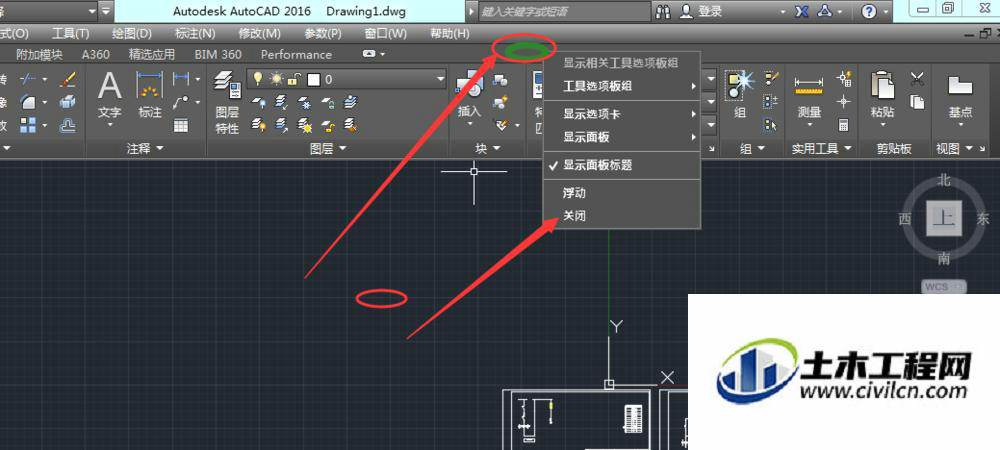Select the Offset tool
The image size is (1000, 450).
click(67, 126)
